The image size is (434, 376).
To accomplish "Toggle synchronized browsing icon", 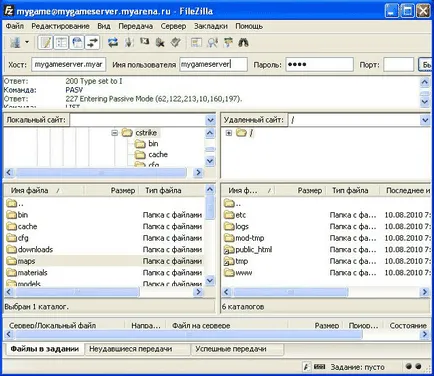I will (x=228, y=43).
